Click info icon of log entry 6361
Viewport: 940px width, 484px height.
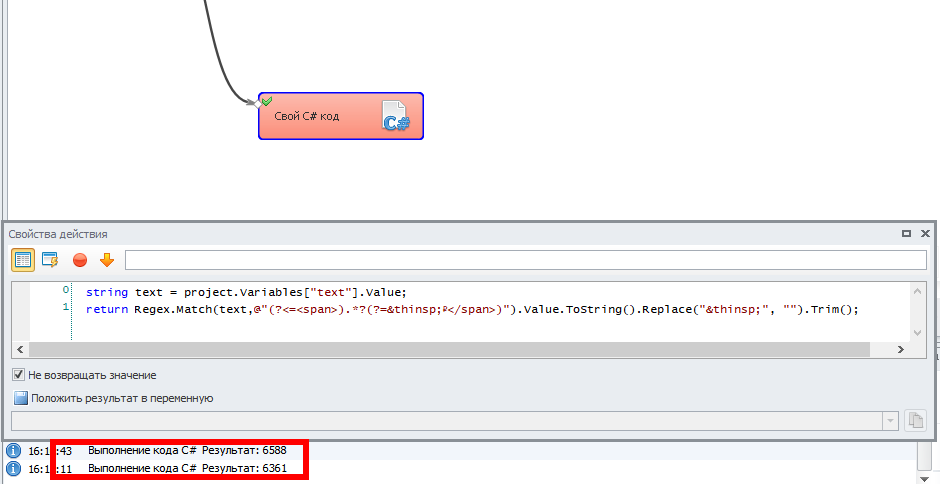[13, 468]
